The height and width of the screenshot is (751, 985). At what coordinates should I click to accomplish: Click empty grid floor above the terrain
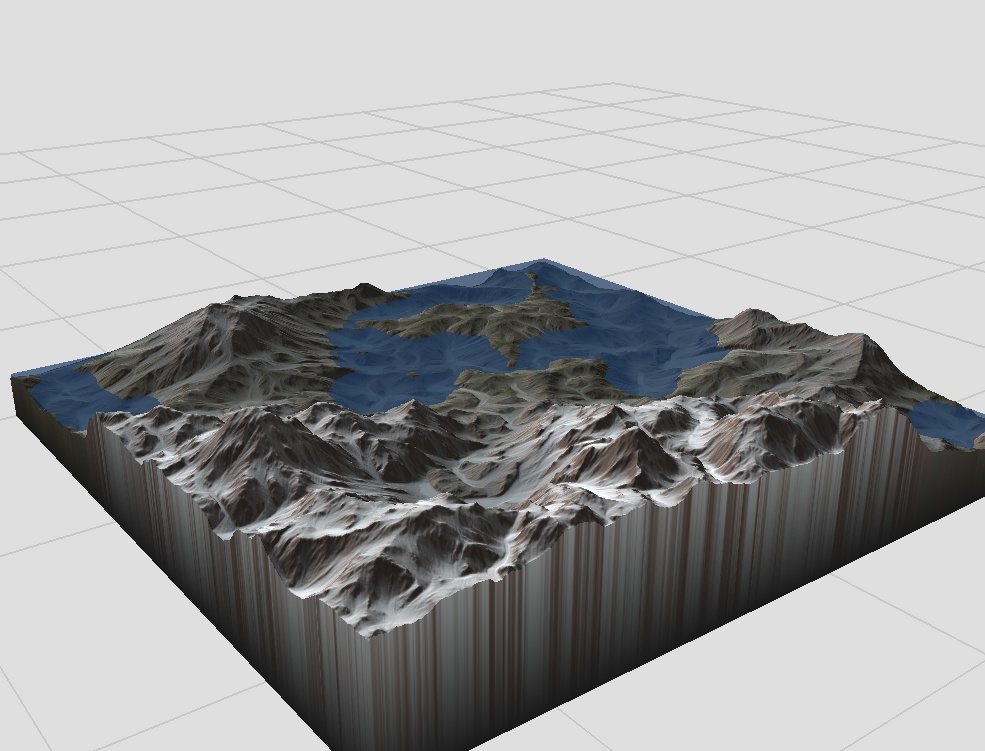tap(400, 180)
